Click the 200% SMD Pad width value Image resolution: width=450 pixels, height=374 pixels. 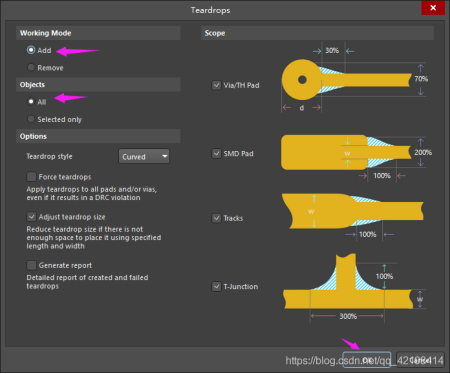coord(423,152)
